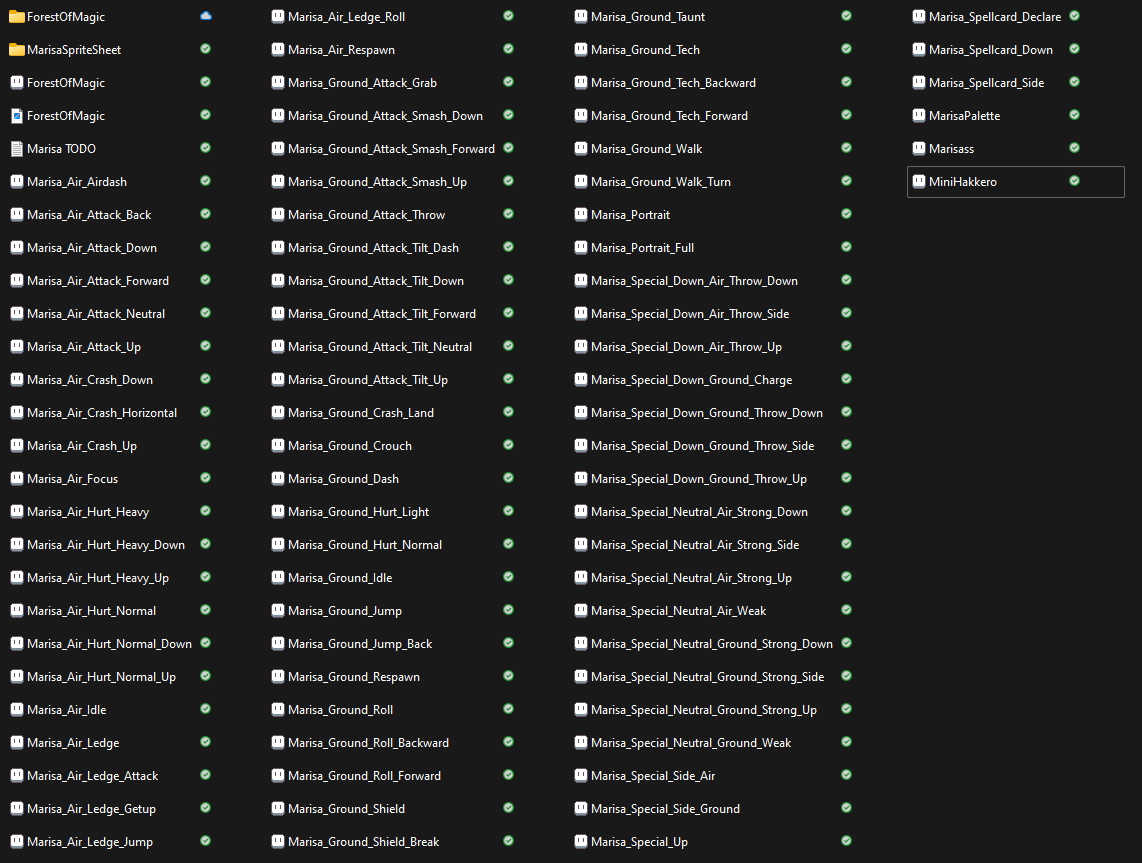Click the green sync checkmark for Marisa_Special_Side_Air
Image resolution: width=1142 pixels, height=863 pixels.
coord(846,775)
